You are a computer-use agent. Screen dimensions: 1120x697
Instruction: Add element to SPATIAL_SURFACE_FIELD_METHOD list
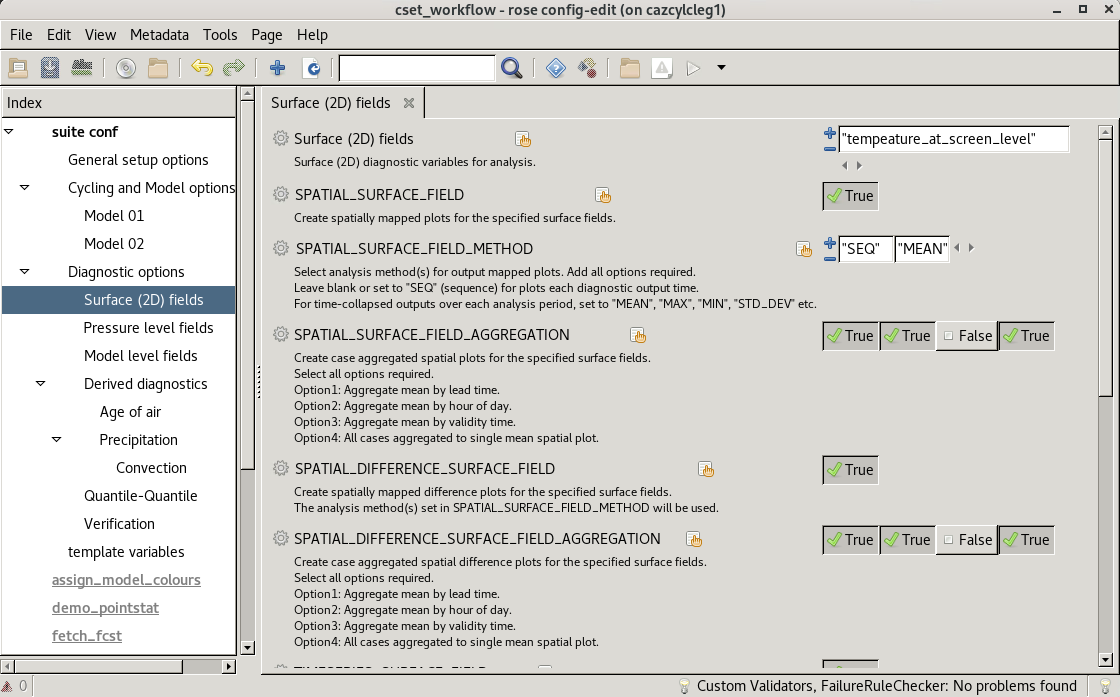pyautogui.click(x=829, y=242)
